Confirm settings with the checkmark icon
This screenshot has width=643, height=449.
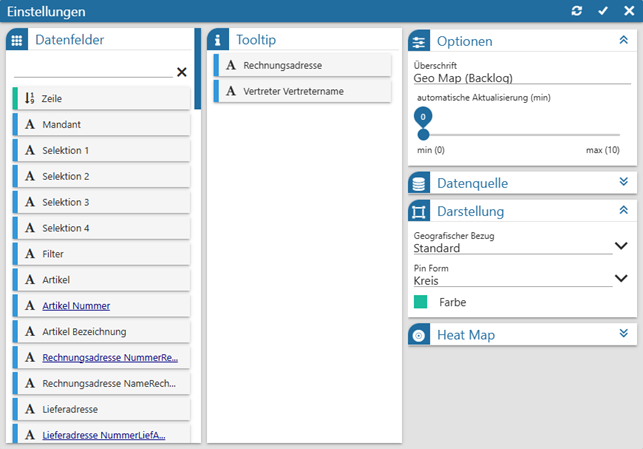point(603,11)
